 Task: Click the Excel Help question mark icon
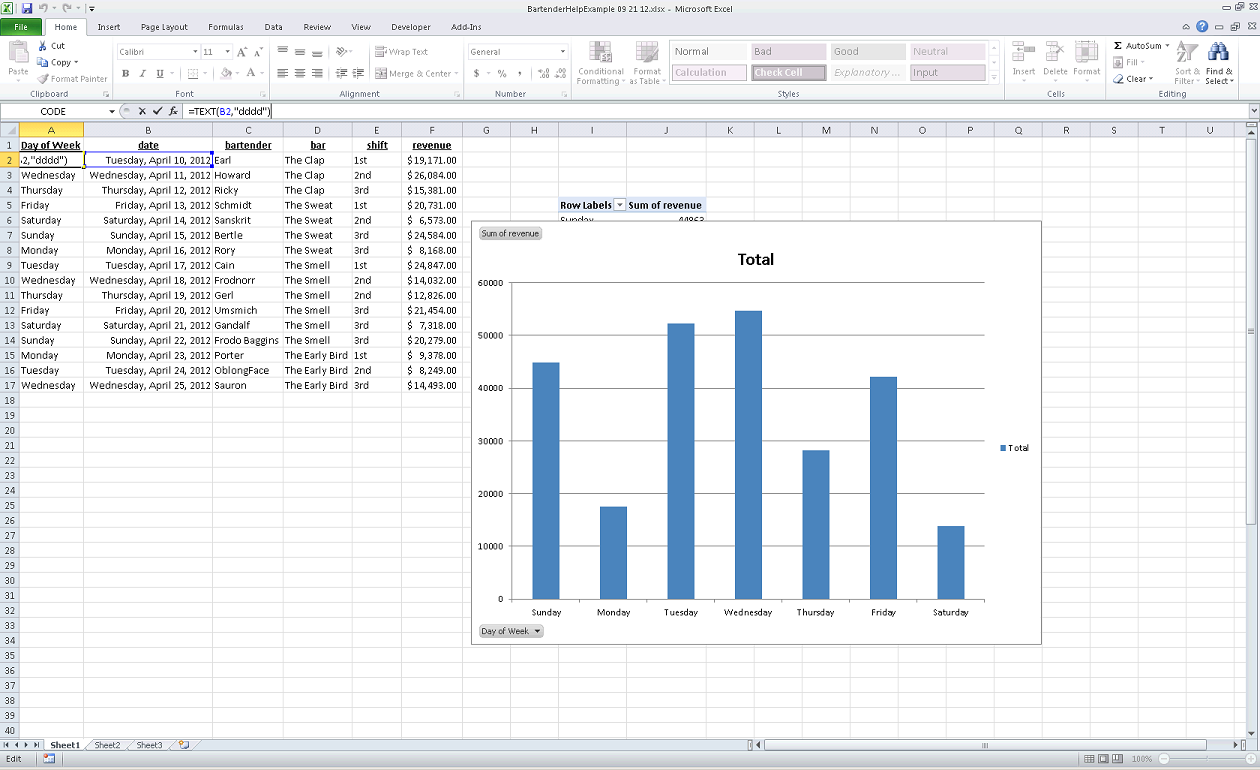(x=1201, y=27)
